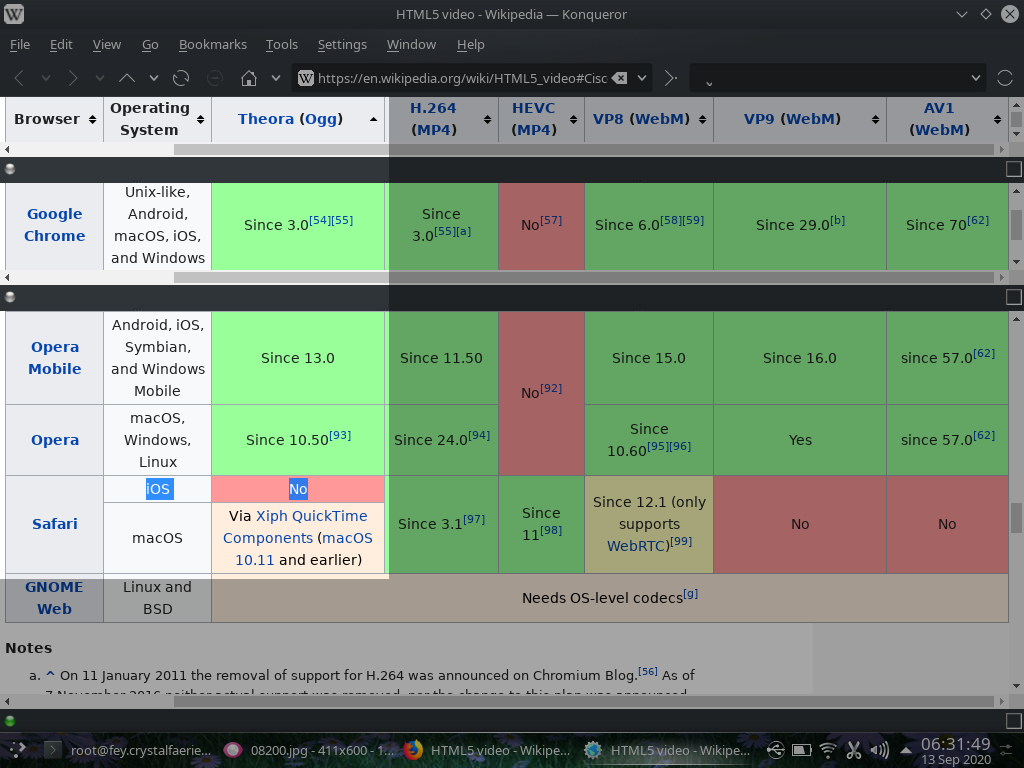Toggle the bottom status bar checkbox
Image resolution: width=1024 pixels, height=768 pixels.
pos(1013,720)
